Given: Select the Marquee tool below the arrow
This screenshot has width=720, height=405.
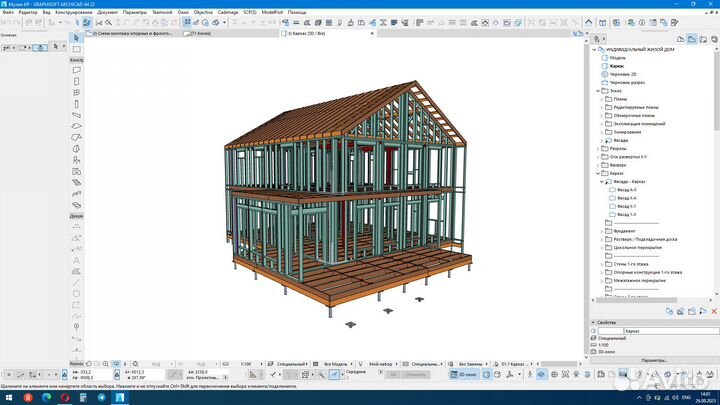Looking at the screenshot, I should (x=77, y=49).
